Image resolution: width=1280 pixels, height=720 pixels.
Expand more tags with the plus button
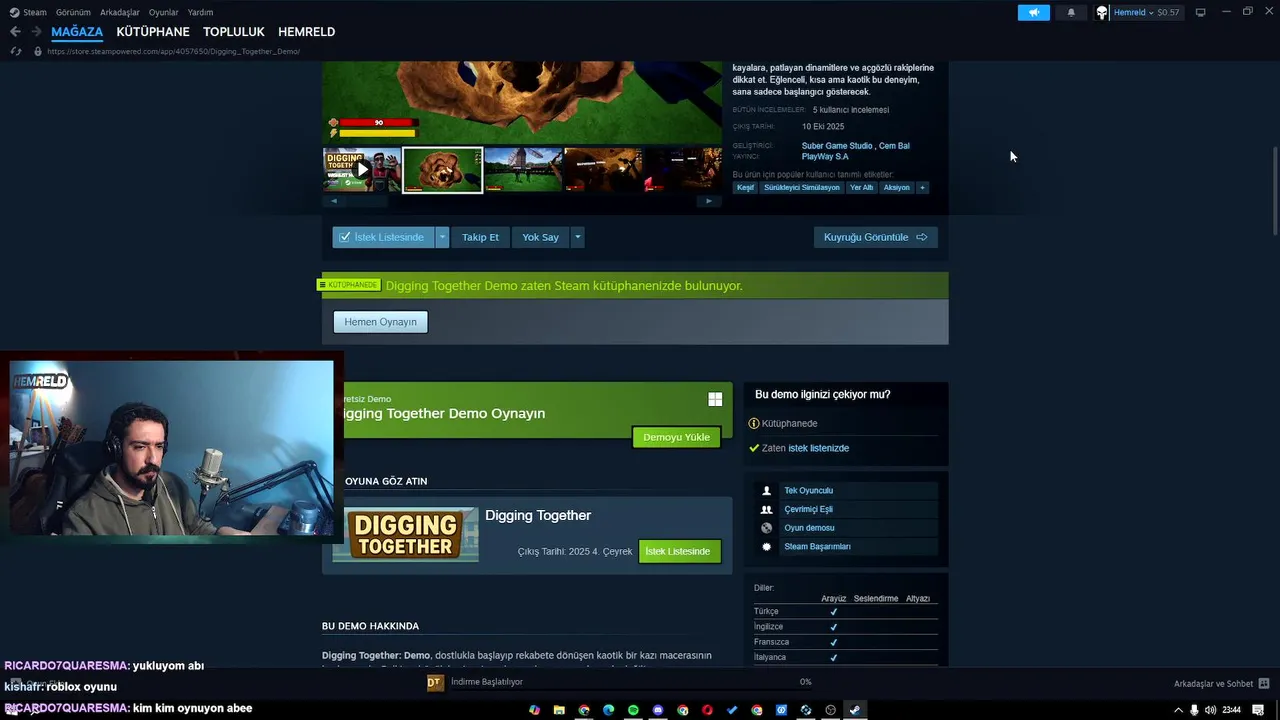922,187
